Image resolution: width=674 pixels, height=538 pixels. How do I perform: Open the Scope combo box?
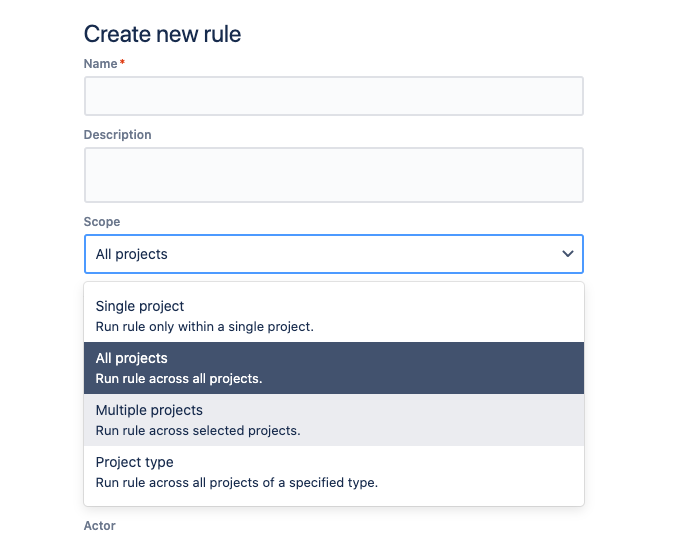[333, 254]
